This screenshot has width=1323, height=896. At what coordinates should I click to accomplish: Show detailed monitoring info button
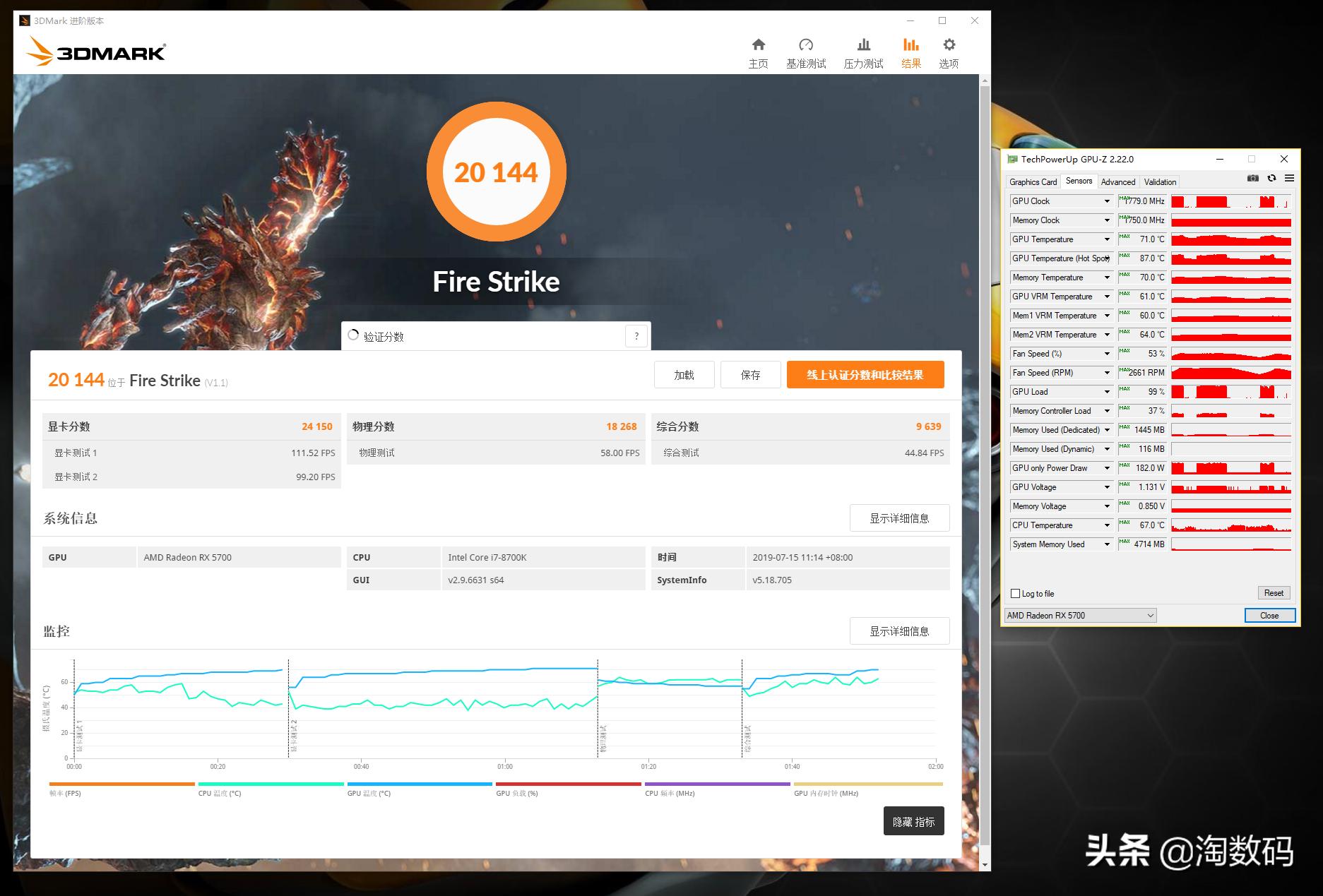(899, 631)
